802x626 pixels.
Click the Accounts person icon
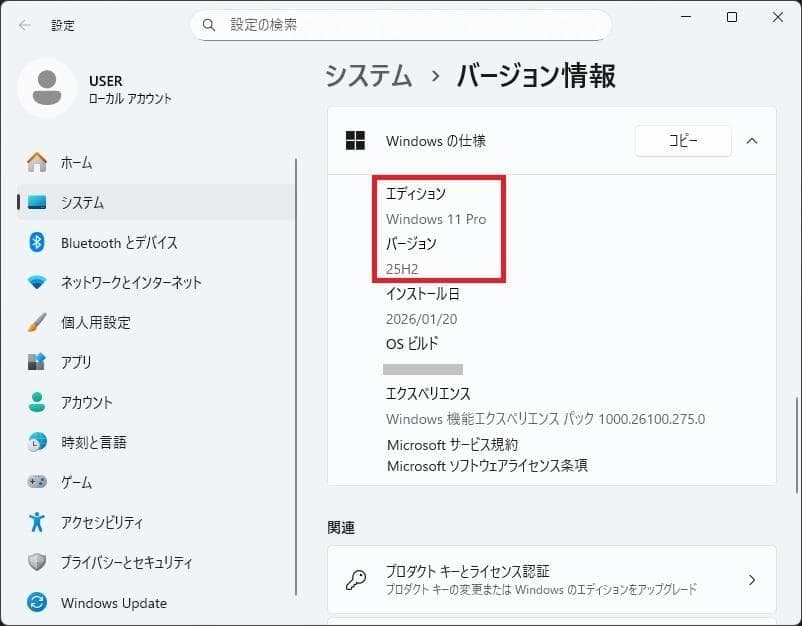point(37,402)
